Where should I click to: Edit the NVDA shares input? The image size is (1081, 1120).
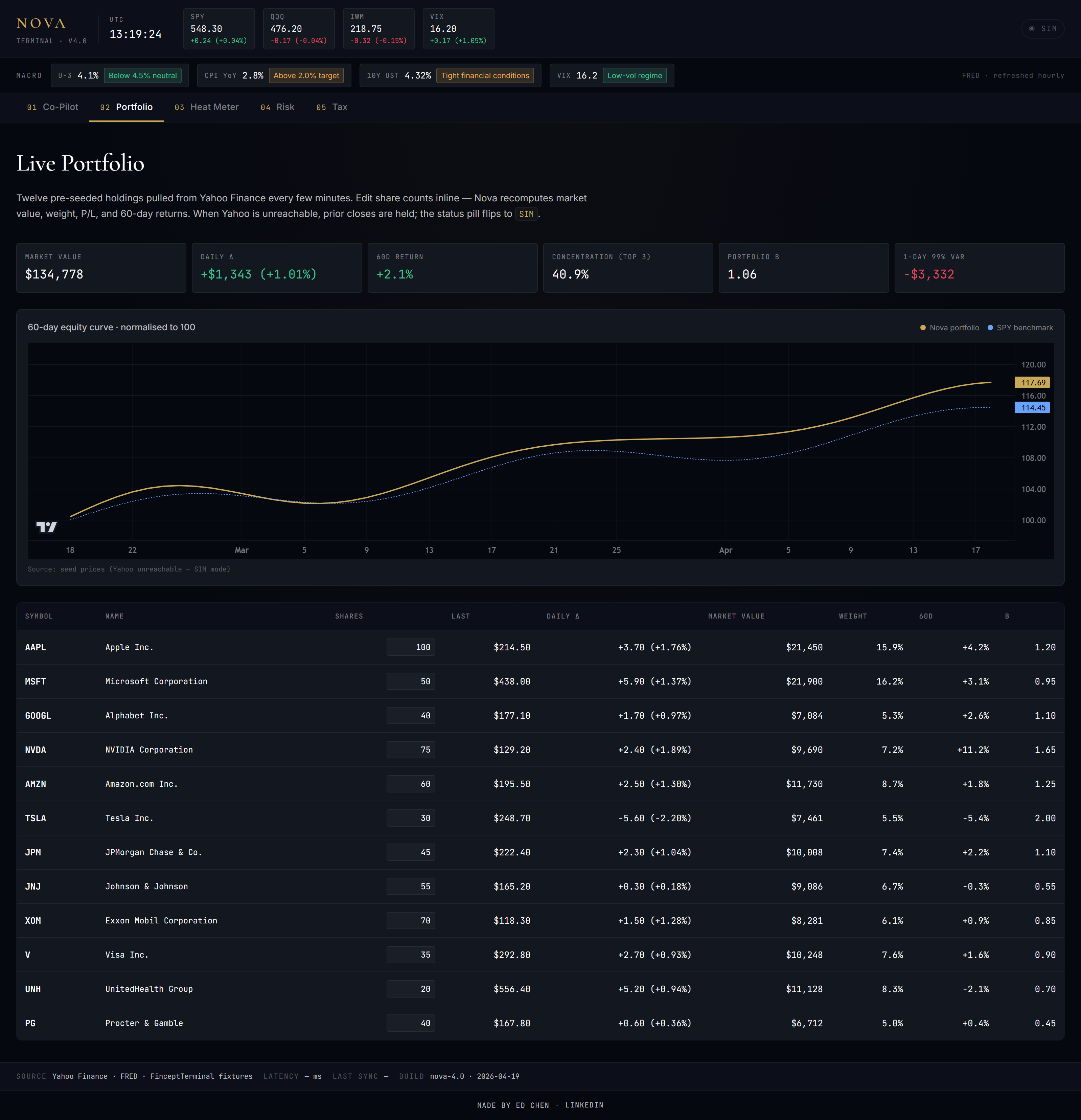click(411, 750)
